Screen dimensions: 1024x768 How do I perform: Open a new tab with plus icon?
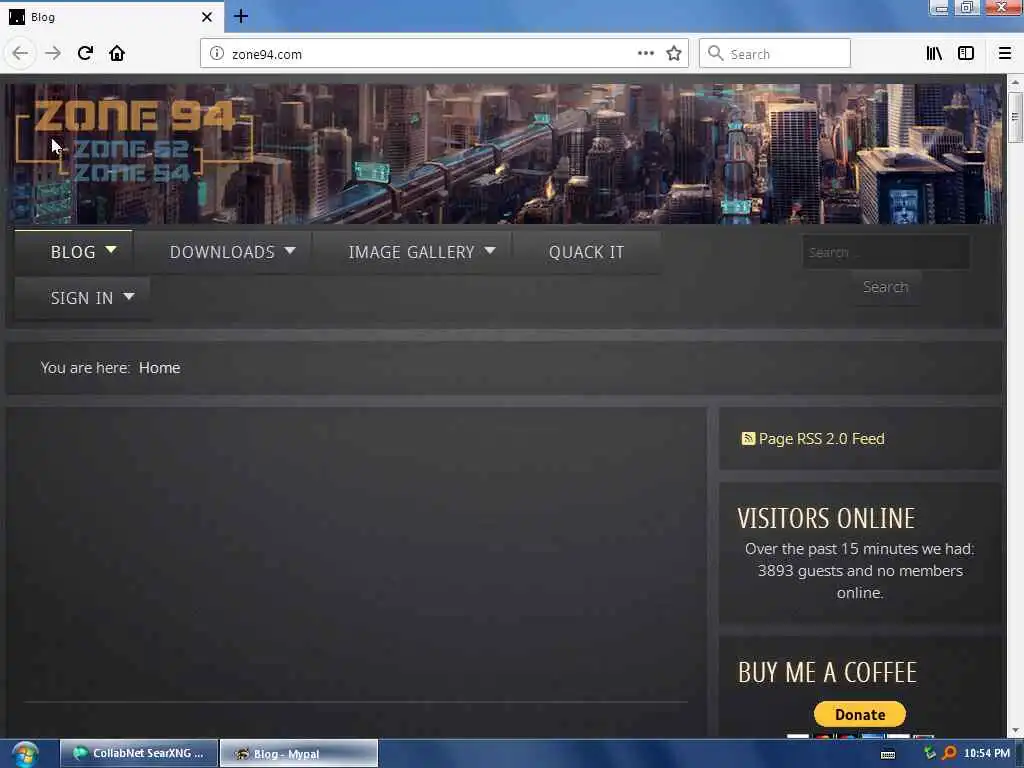click(241, 16)
